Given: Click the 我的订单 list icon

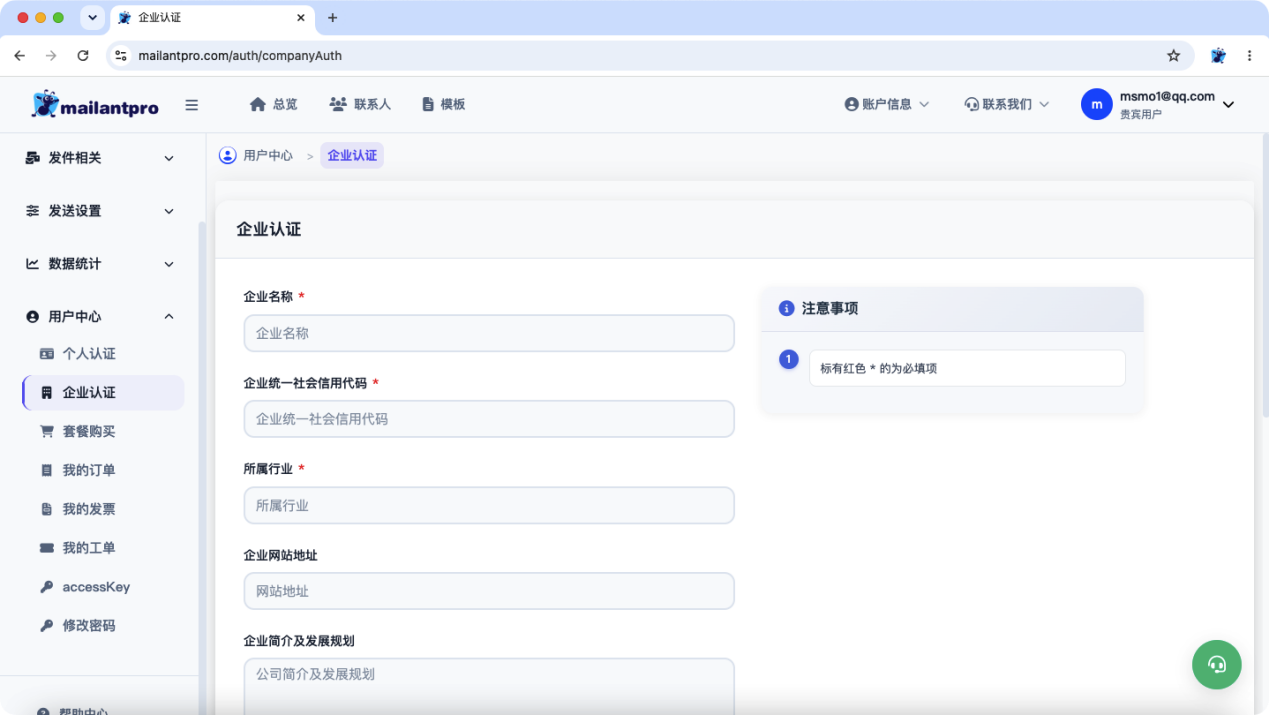Looking at the screenshot, I should [46, 470].
